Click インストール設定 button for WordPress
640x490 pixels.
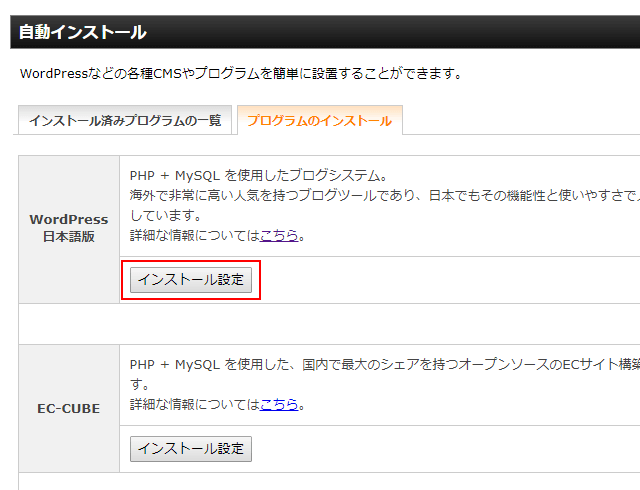[x=191, y=280]
